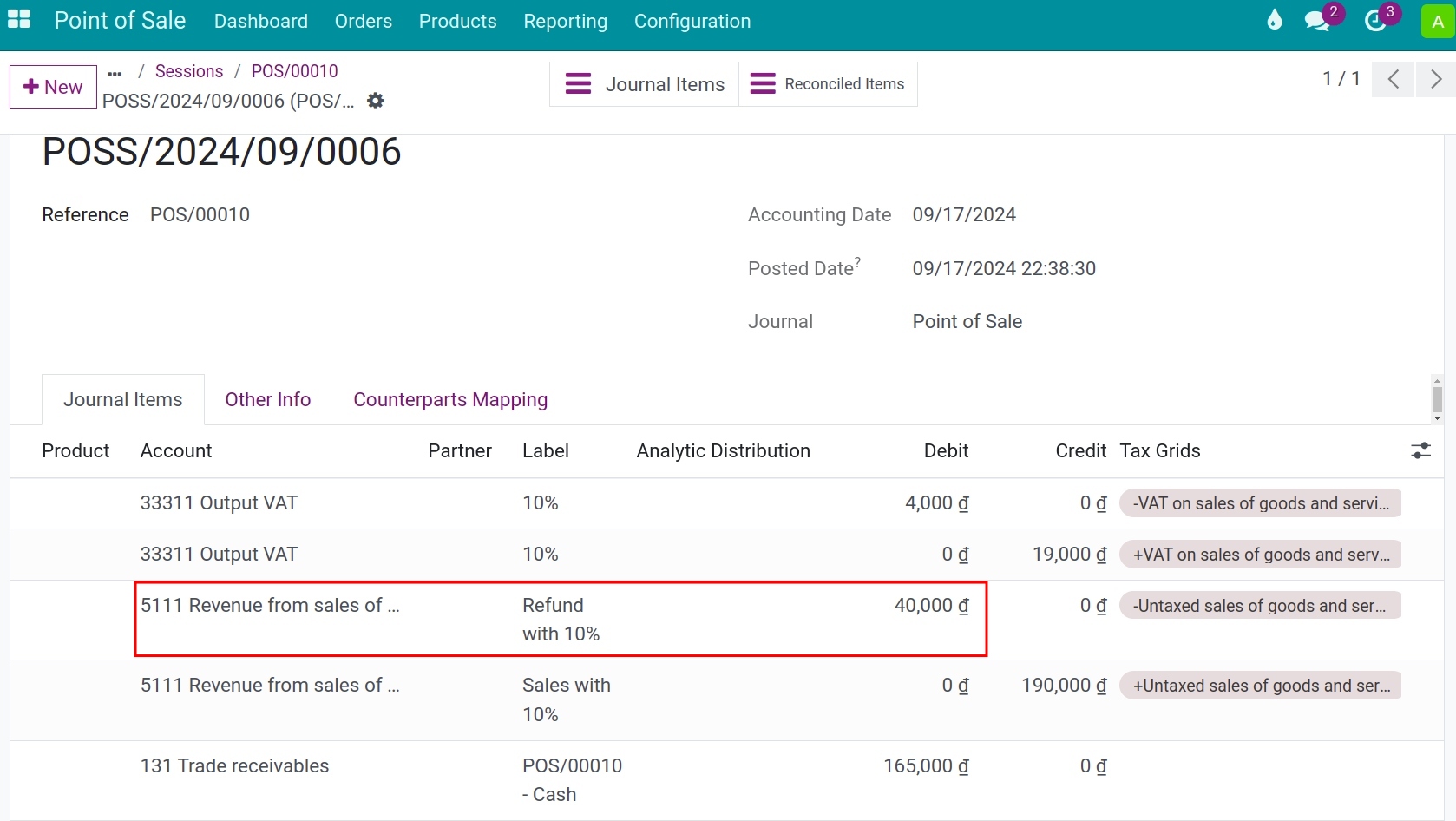Open the Configuration menu
Image resolution: width=1456 pixels, height=821 pixels.
(692, 21)
